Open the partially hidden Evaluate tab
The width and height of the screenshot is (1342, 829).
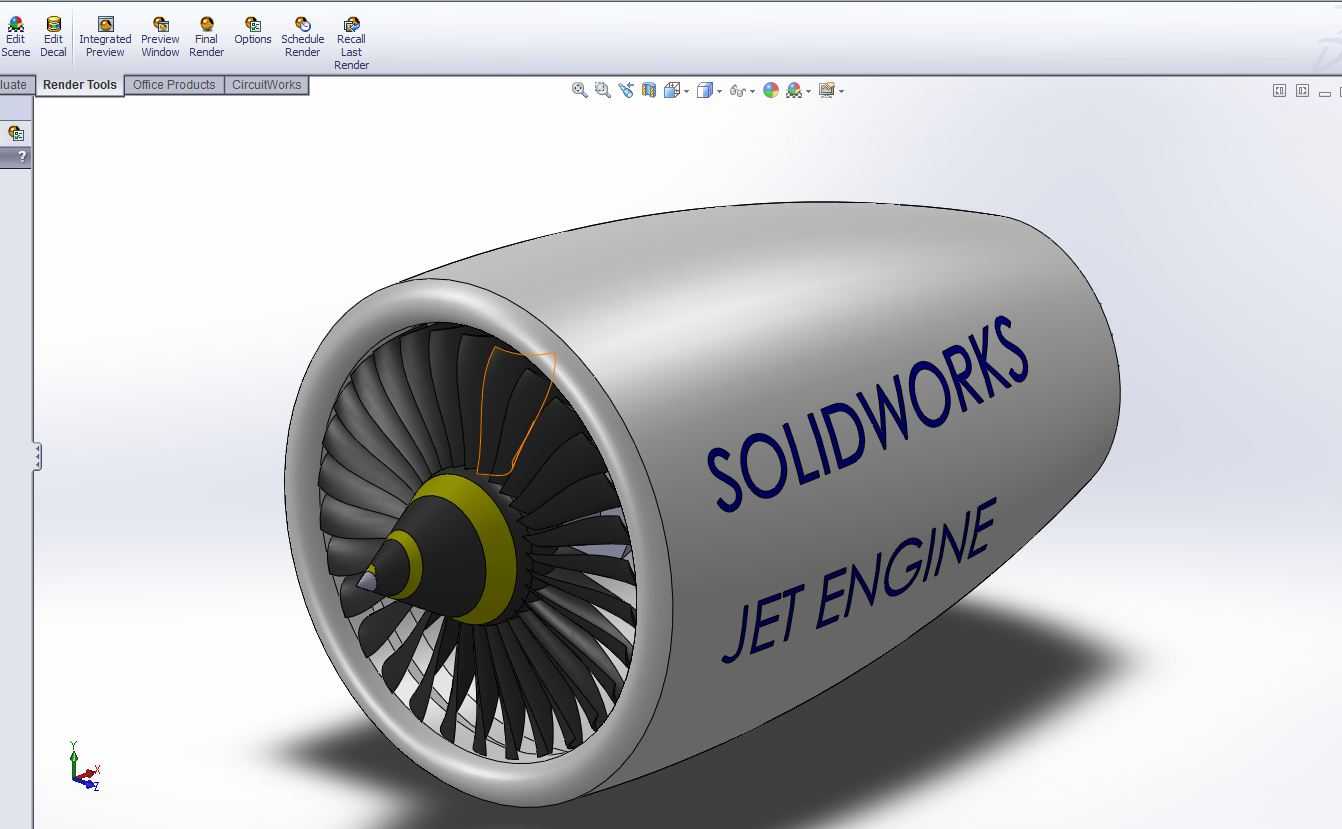tap(15, 85)
